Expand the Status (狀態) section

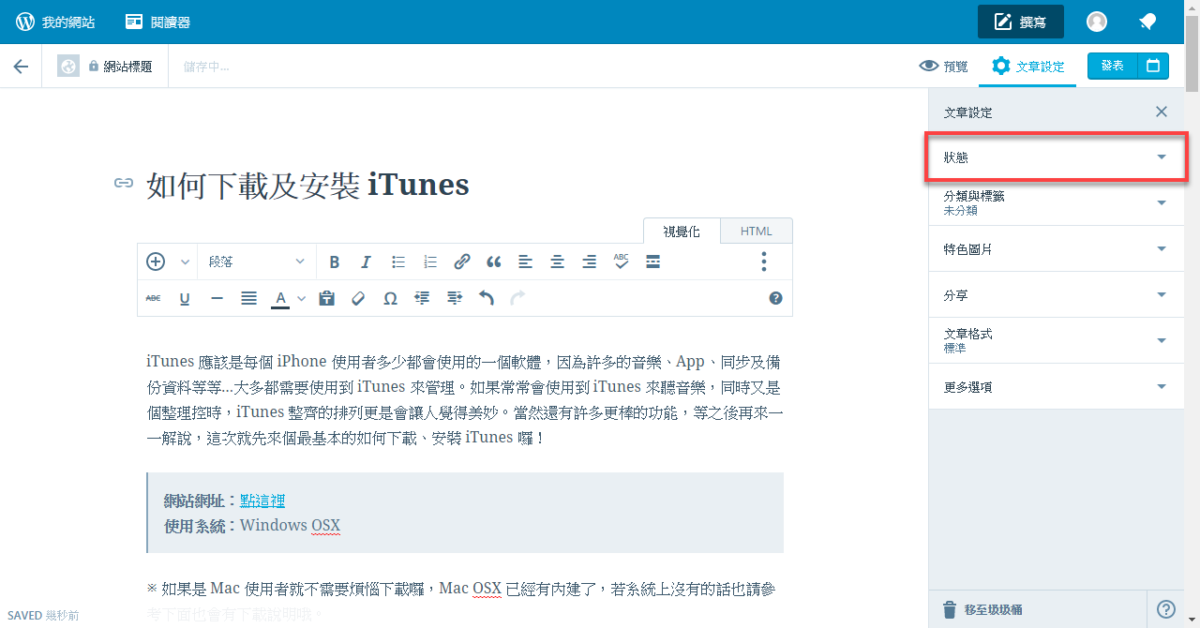[1057, 158]
